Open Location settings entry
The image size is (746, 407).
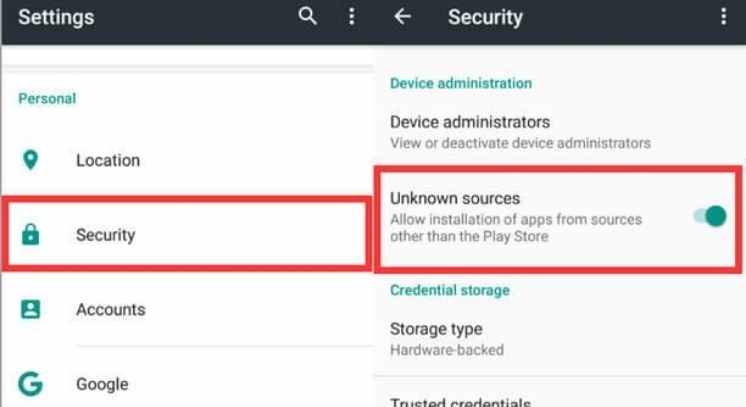point(187,160)
